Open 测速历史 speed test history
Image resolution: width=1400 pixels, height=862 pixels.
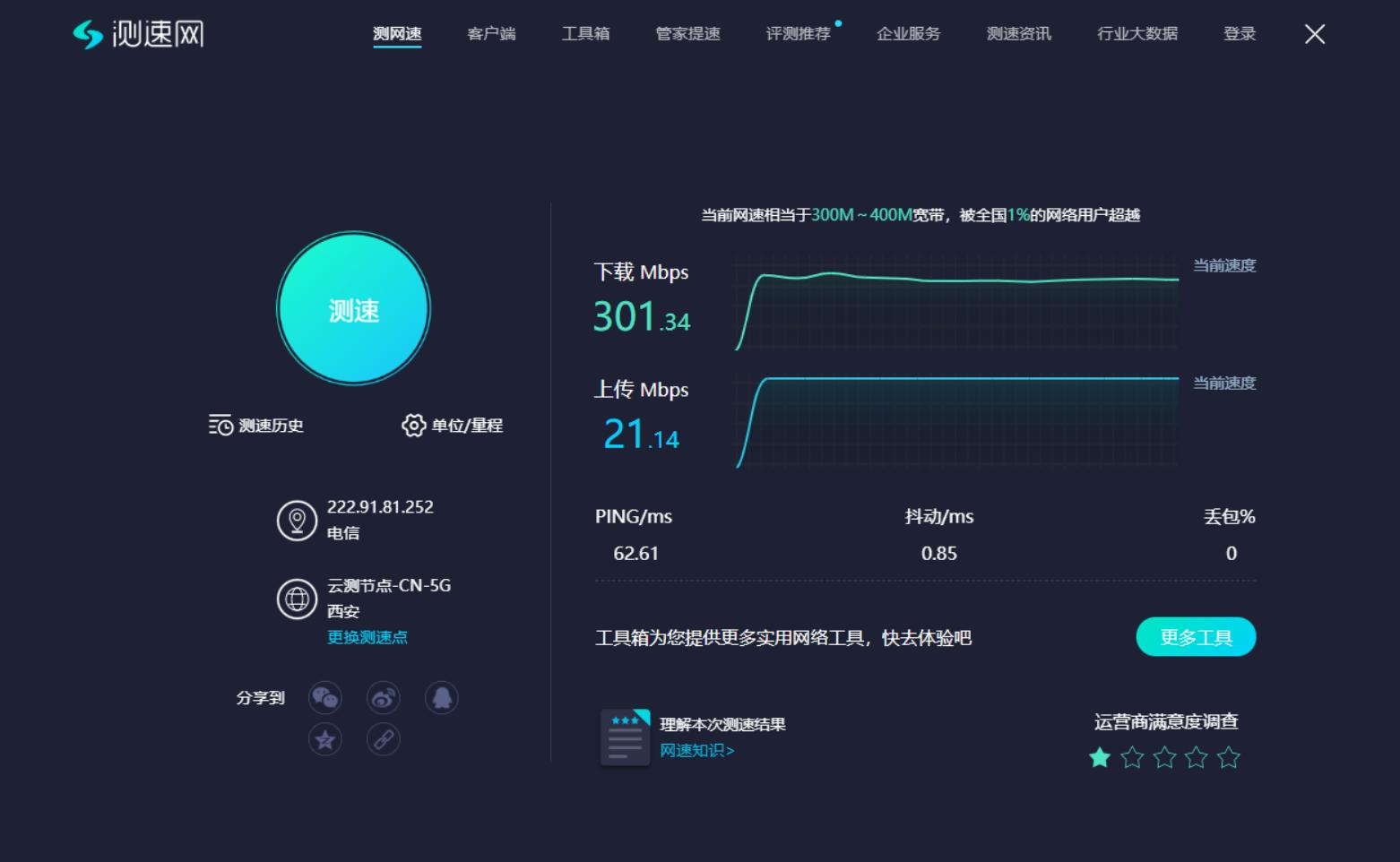click(x=255, y=426)
